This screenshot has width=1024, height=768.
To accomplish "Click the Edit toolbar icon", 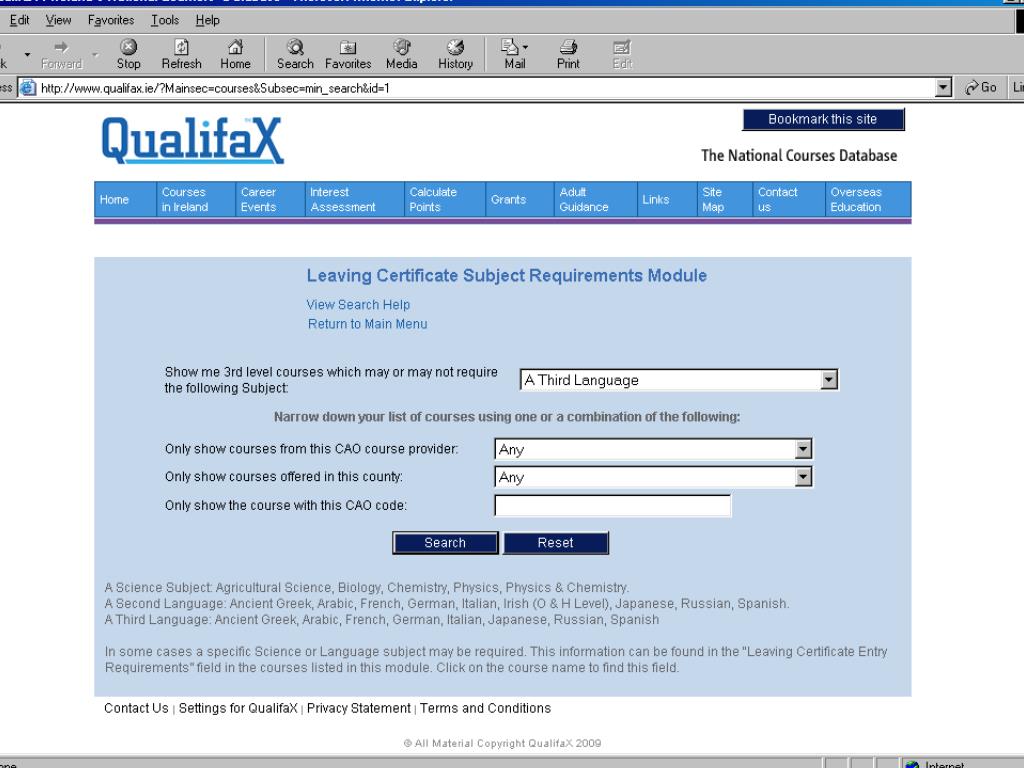I will [x=622, y=54].
